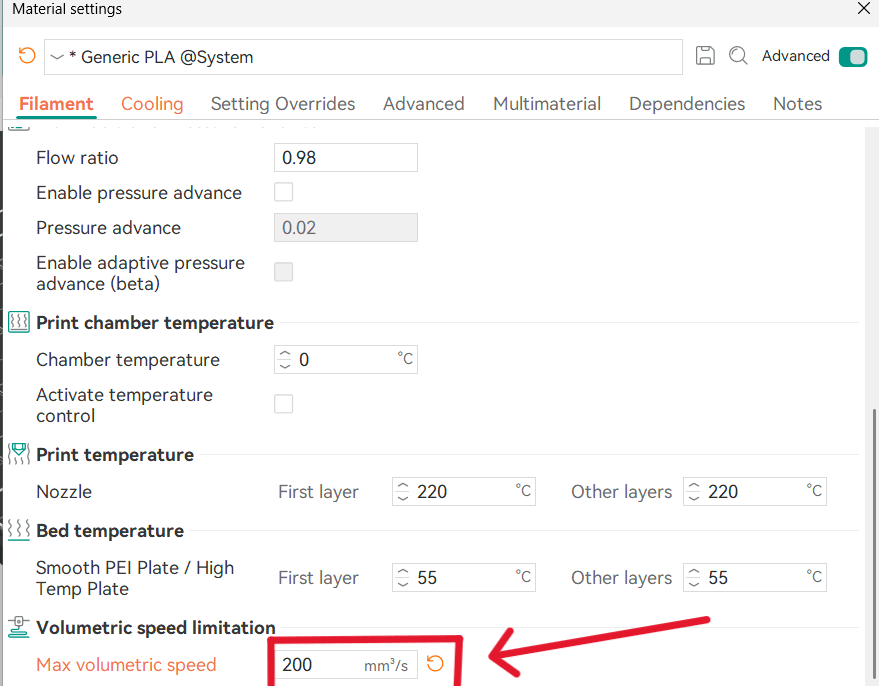Click the reset preset arrow icon
Screen dimensions: 879x686
pyautogui.click(x=27, y=56)
